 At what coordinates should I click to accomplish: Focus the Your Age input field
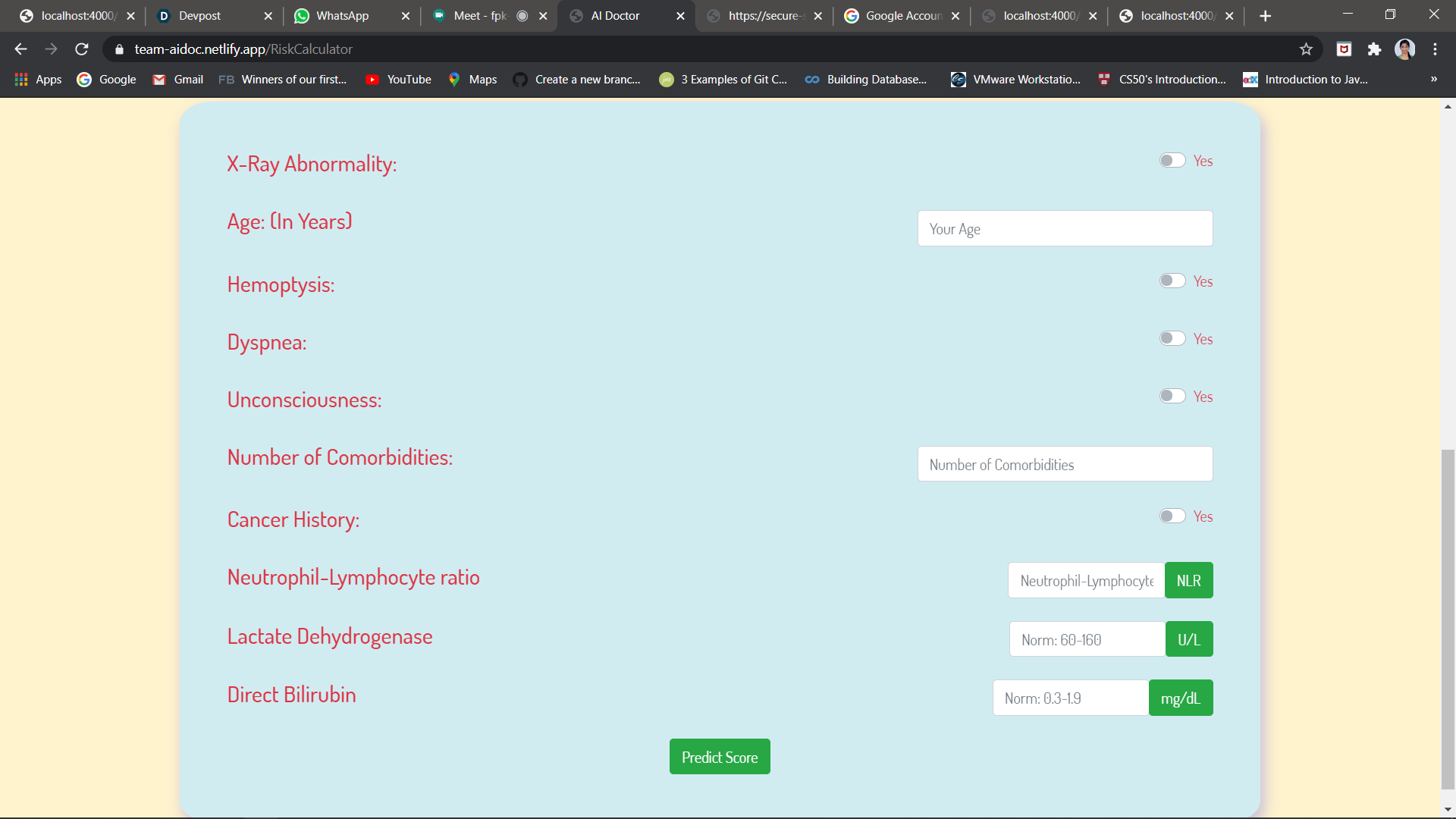1065,229
